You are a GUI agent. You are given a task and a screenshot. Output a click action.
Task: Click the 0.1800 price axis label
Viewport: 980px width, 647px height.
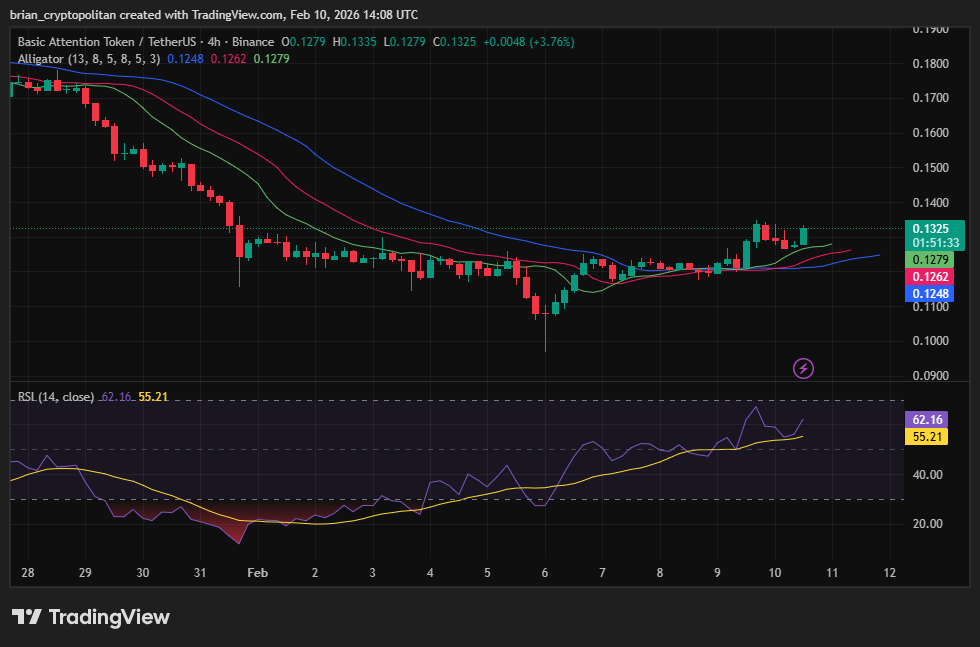pos(931,64)
